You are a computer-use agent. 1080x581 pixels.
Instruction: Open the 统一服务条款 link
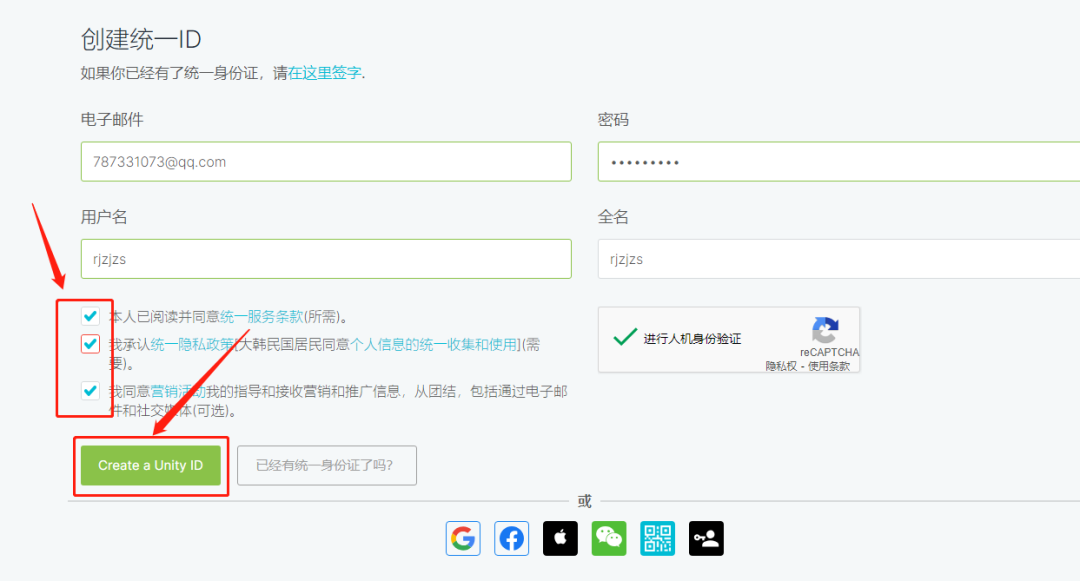coord(262,317)
